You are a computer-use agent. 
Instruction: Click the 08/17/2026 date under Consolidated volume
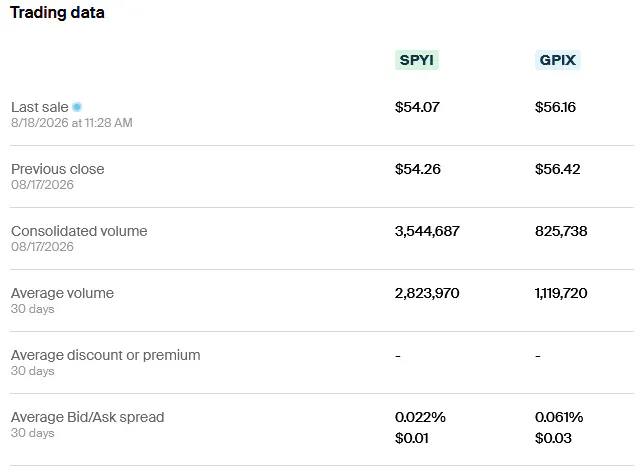[42, 247]
